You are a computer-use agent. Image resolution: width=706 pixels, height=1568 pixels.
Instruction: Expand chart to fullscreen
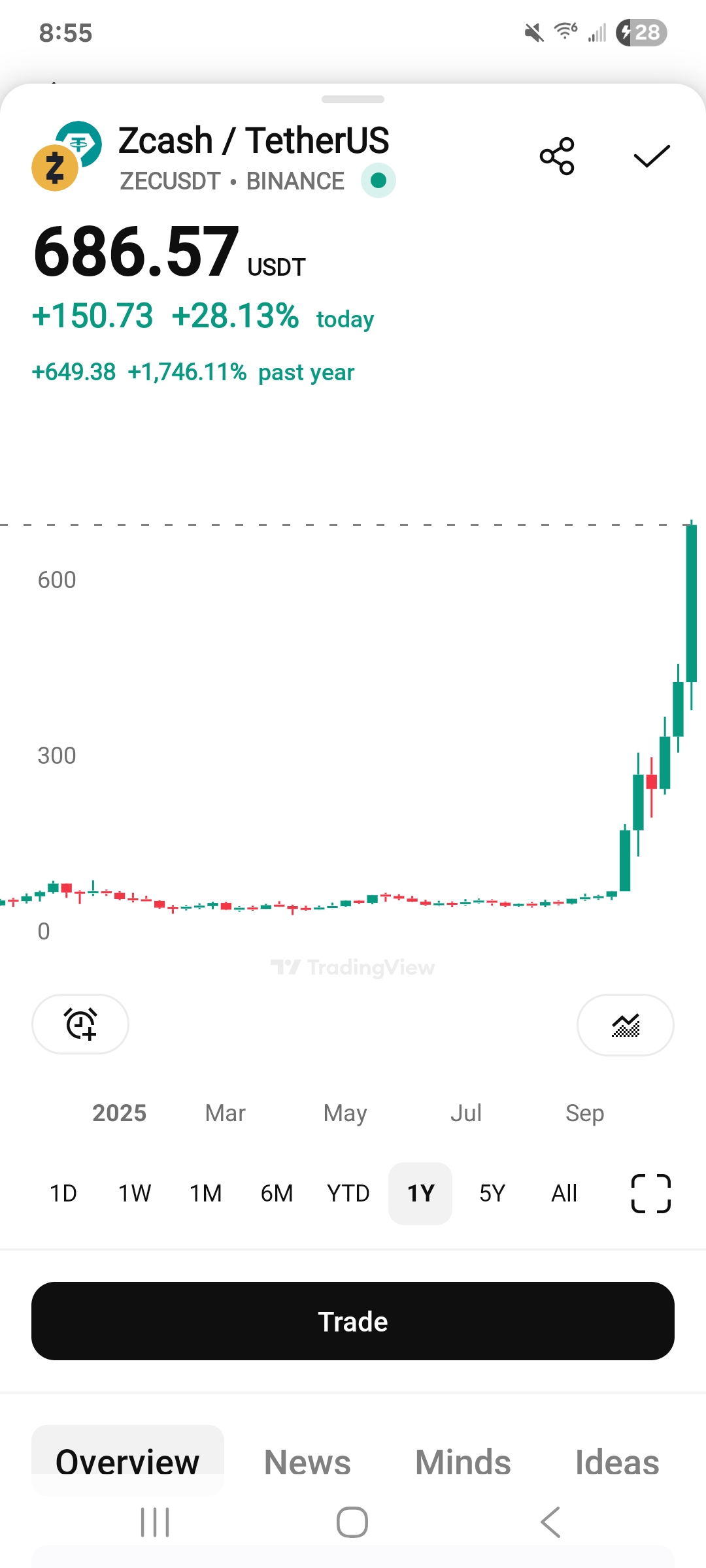click(650, 1194)
